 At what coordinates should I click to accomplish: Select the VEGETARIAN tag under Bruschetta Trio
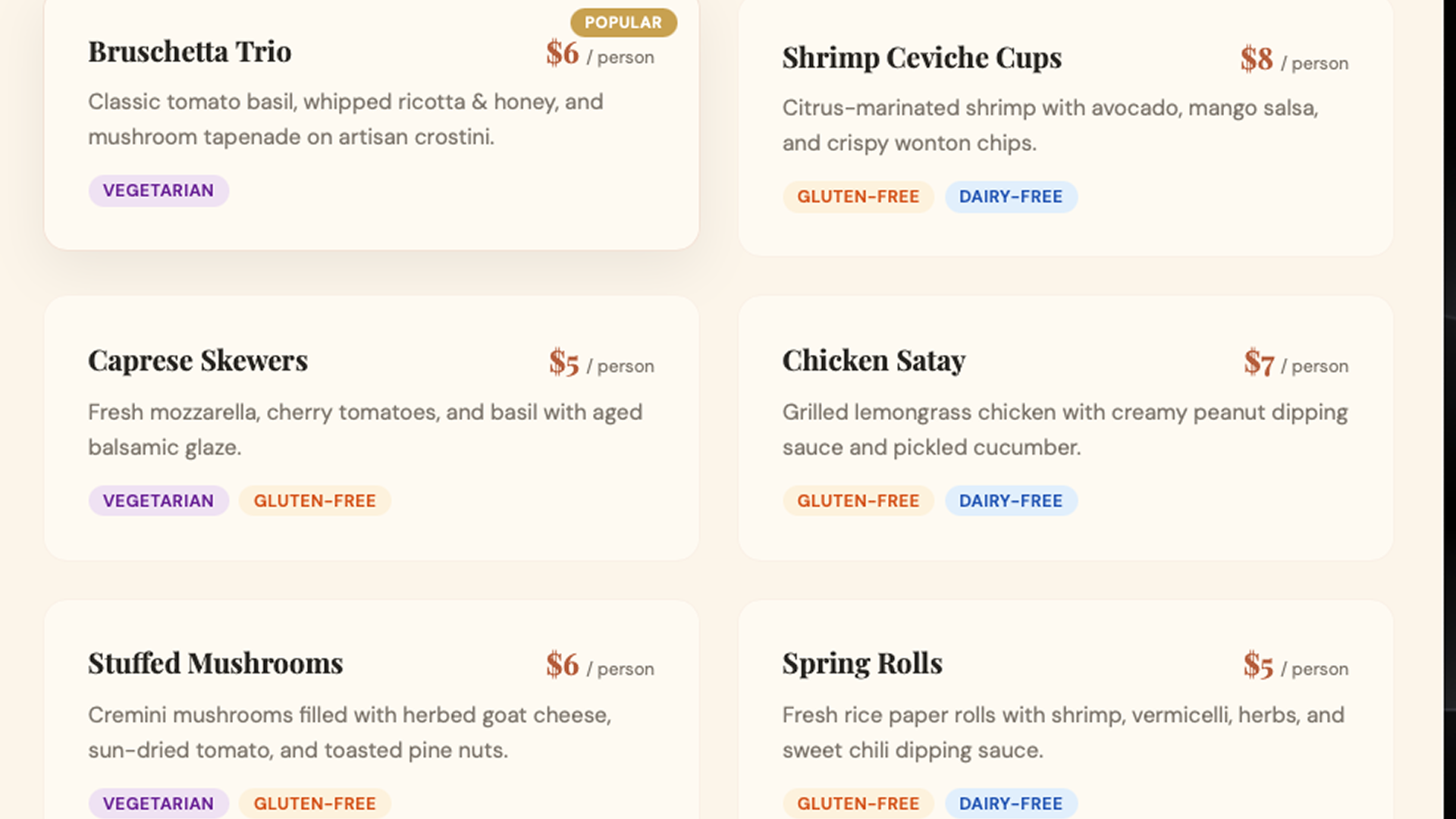(158, 190)
